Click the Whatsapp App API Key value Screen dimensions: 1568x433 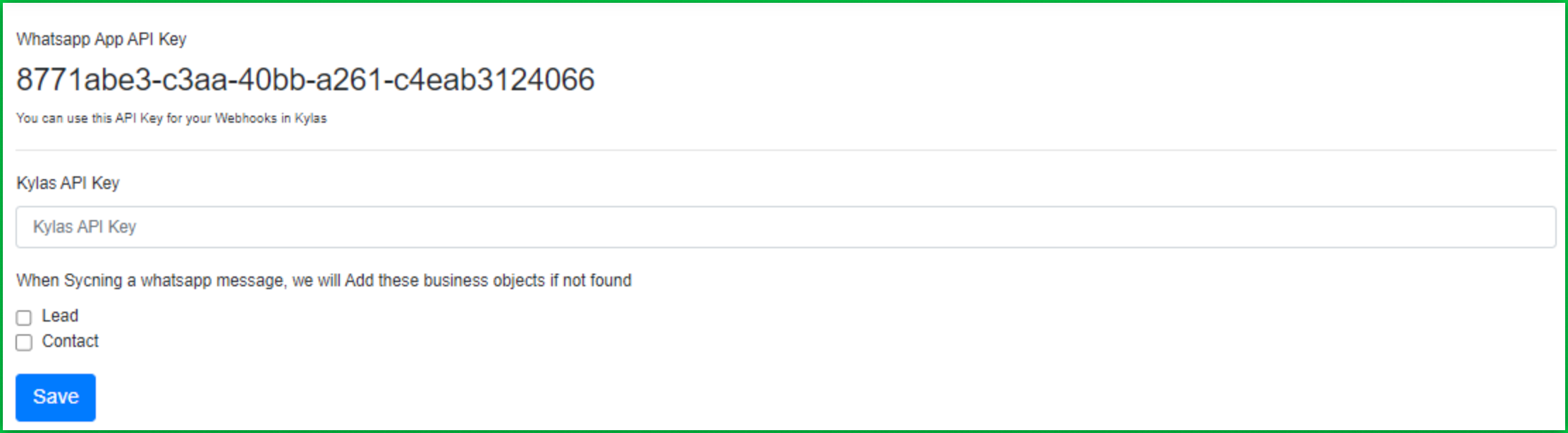305,80
